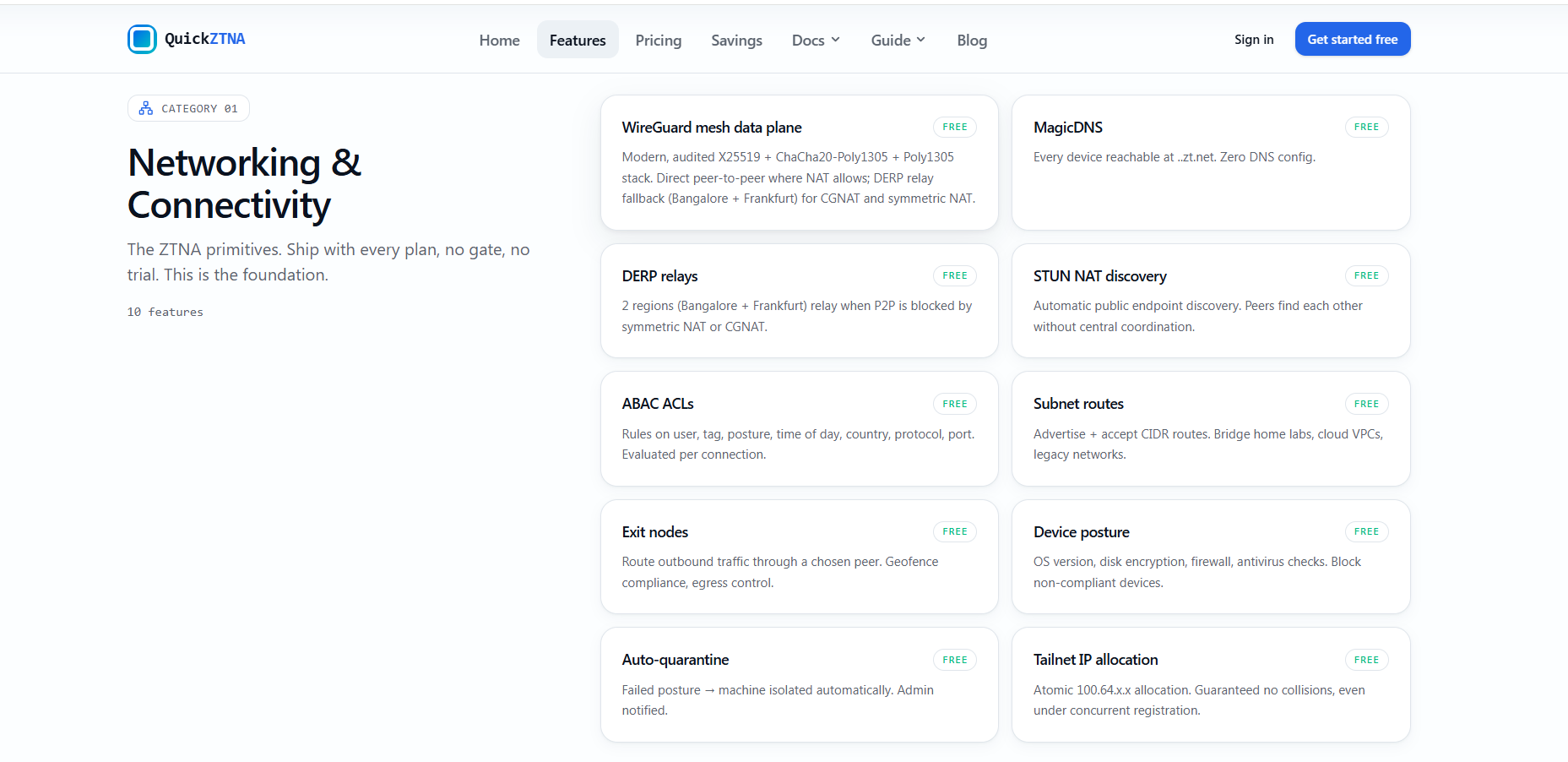Click Get started free button
Screen dimensions: 1568x762
click(1353, 39)
